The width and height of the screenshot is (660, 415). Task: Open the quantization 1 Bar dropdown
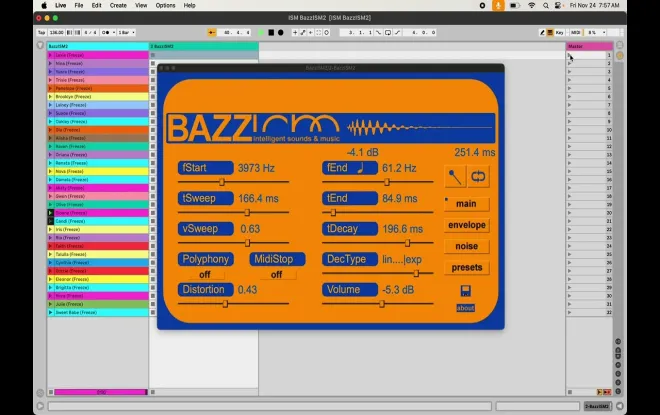click(126, 32)
